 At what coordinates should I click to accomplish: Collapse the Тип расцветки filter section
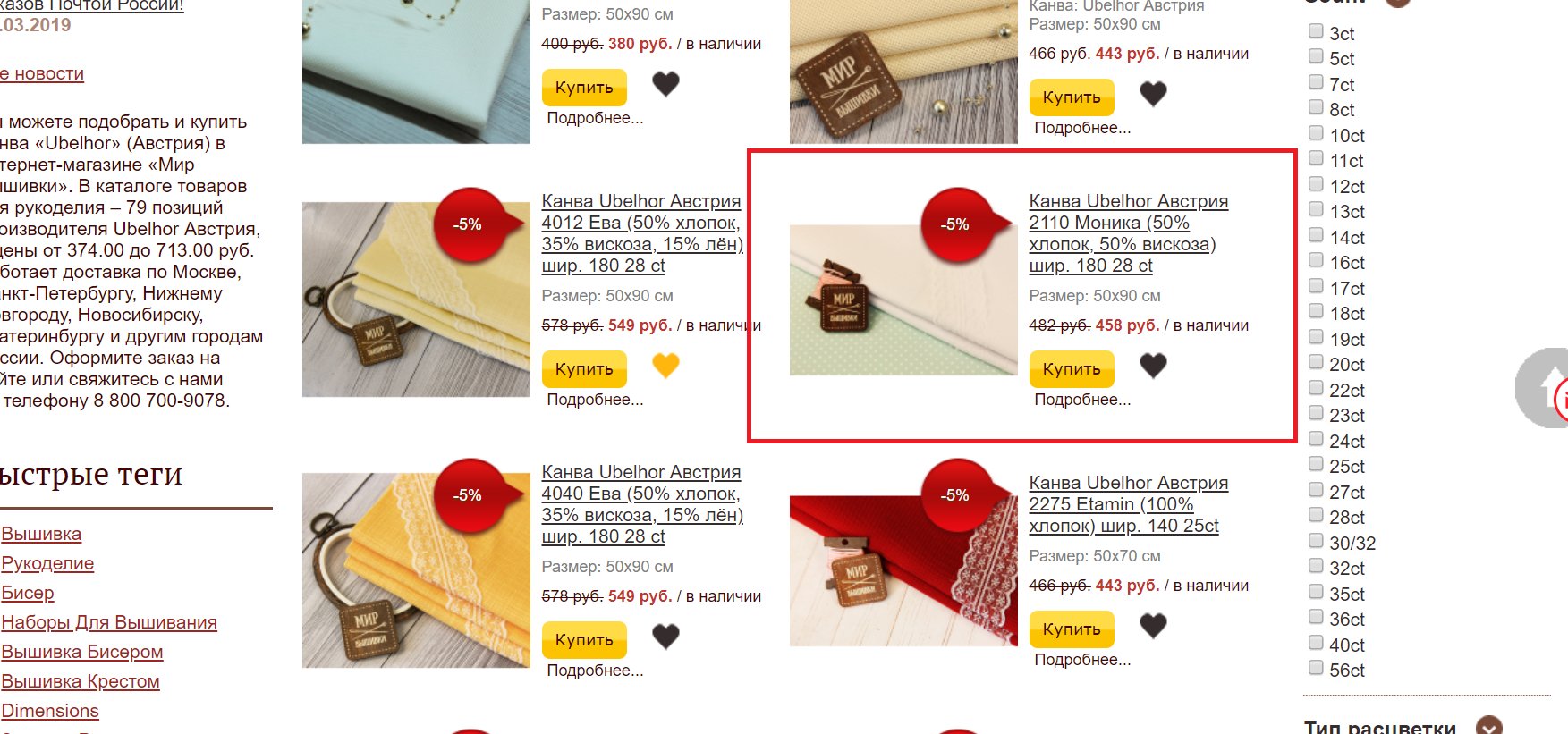1488,726
